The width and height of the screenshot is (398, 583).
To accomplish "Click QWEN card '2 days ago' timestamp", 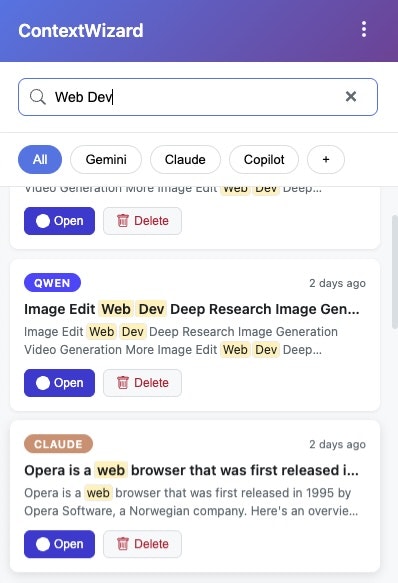I will 337,283.
